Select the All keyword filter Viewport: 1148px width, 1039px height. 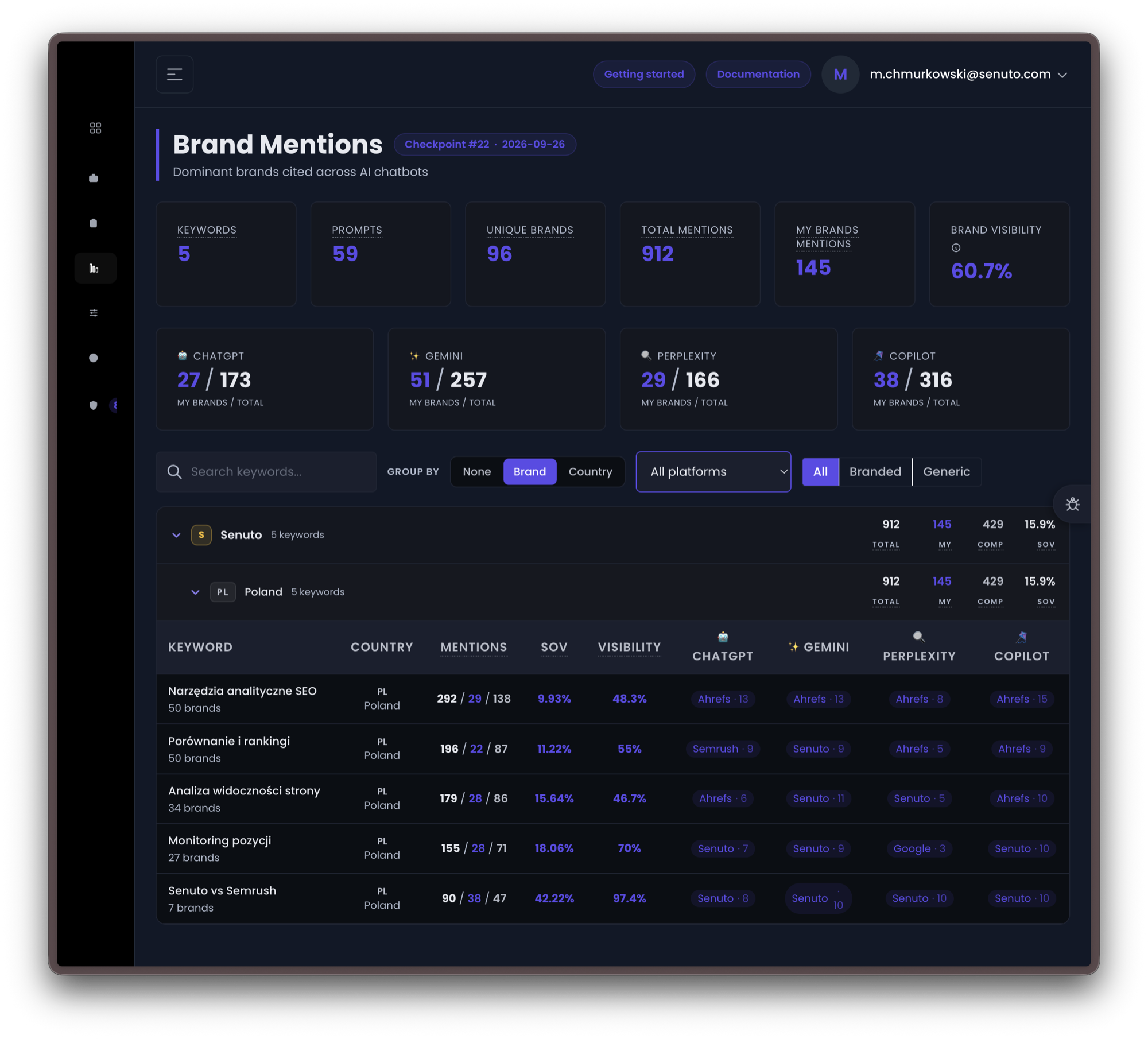[820, 471]
